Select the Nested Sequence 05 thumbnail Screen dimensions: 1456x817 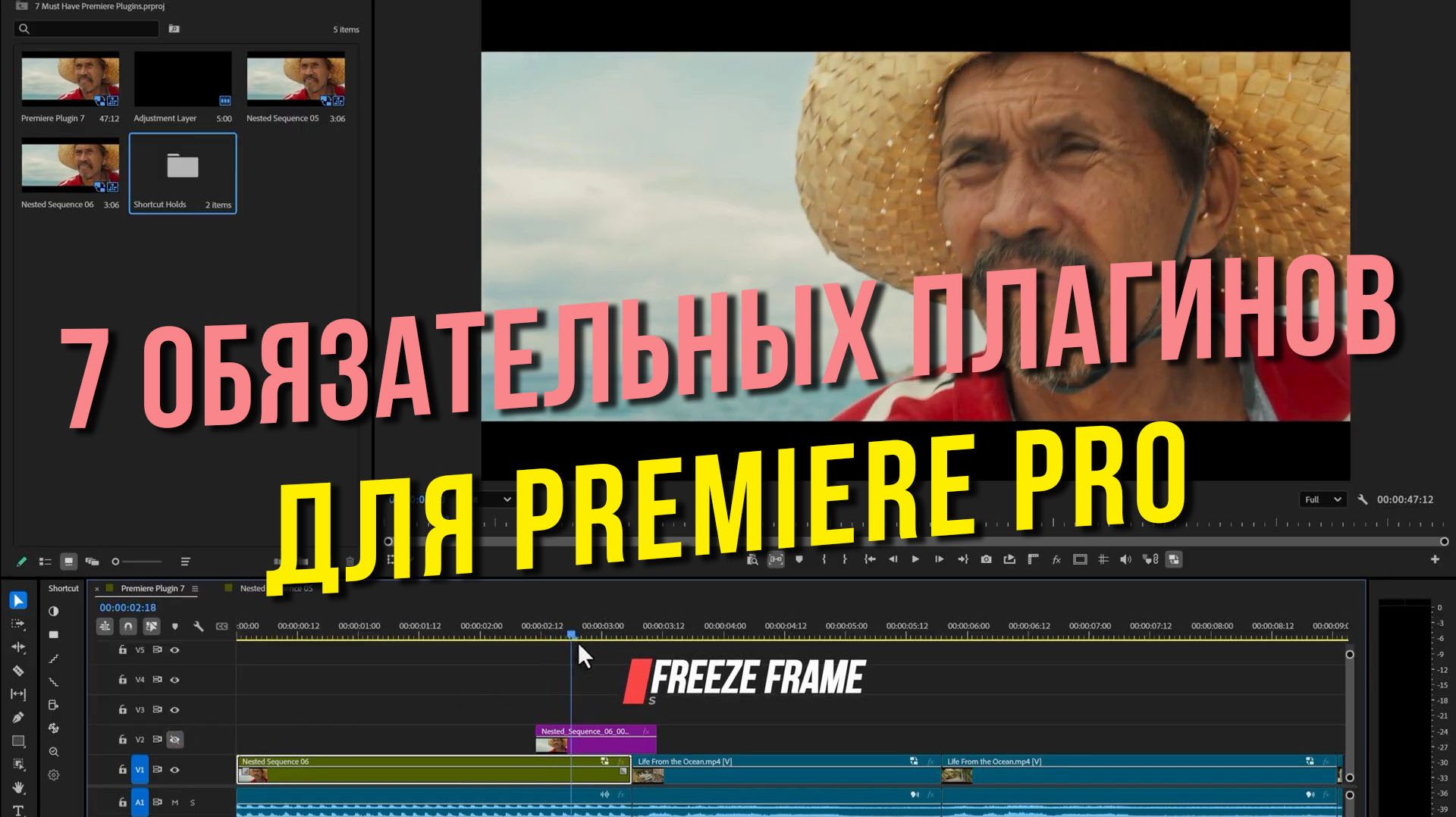pos(296,79)
